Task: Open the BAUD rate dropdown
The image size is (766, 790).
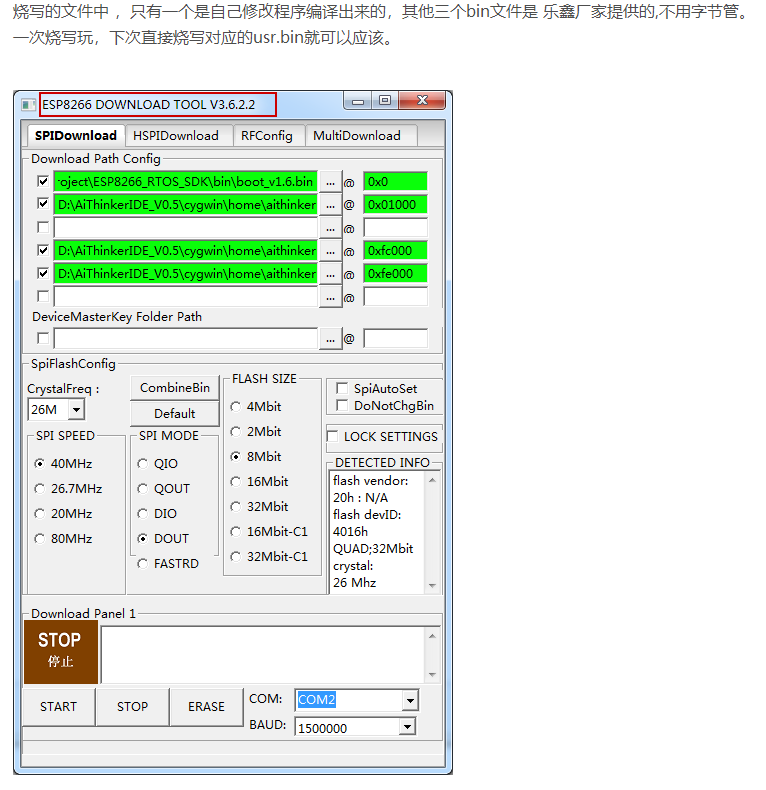Action: [x=408, y=728]
